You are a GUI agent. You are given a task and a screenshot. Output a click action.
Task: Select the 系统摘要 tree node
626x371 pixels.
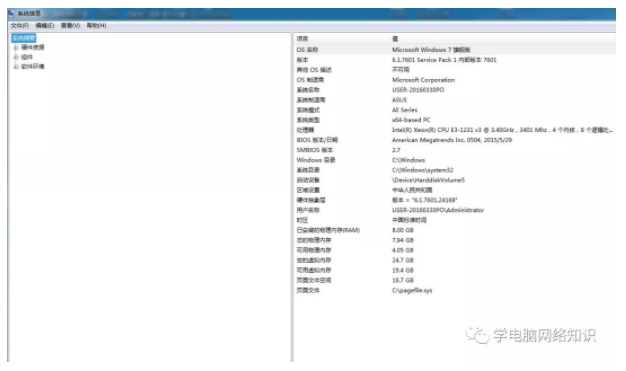point(24,38)
